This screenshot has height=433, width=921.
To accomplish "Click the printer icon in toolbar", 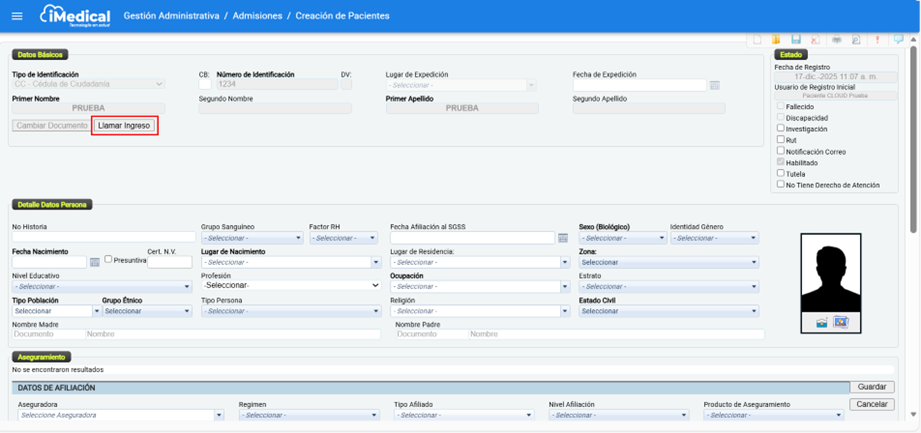I will coord(836,40).
